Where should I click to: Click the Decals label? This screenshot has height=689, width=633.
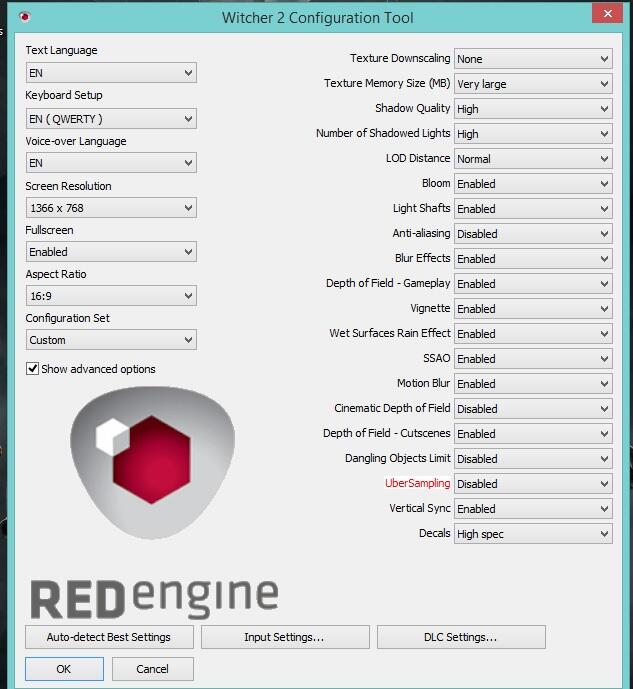click(435, 533)
